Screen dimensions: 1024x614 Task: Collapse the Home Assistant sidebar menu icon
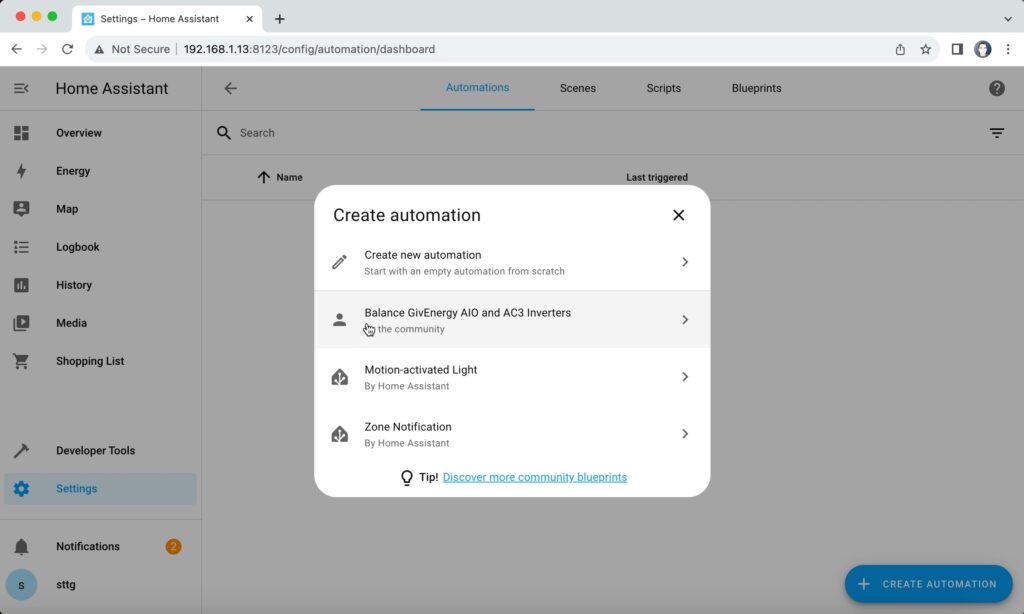(21, 88)
